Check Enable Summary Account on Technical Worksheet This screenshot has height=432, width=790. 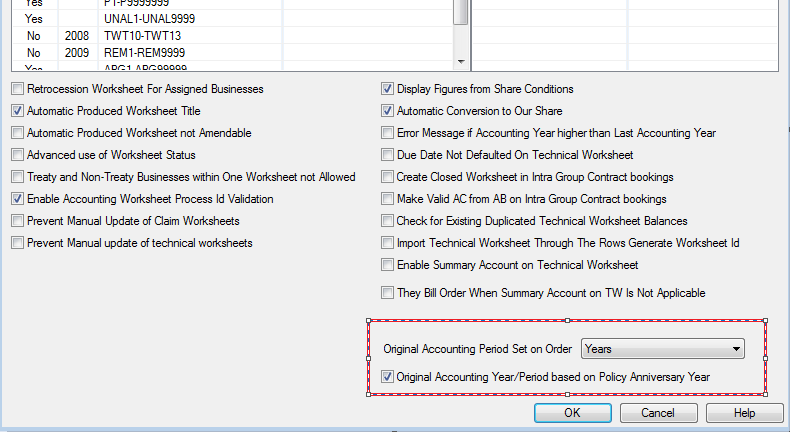[388, 265]
